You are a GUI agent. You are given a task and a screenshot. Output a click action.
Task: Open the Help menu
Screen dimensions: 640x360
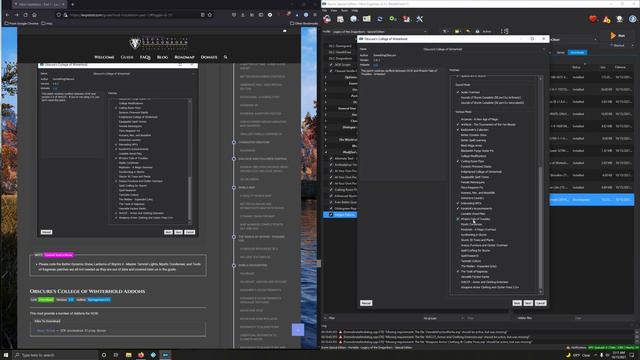(355, 10)
